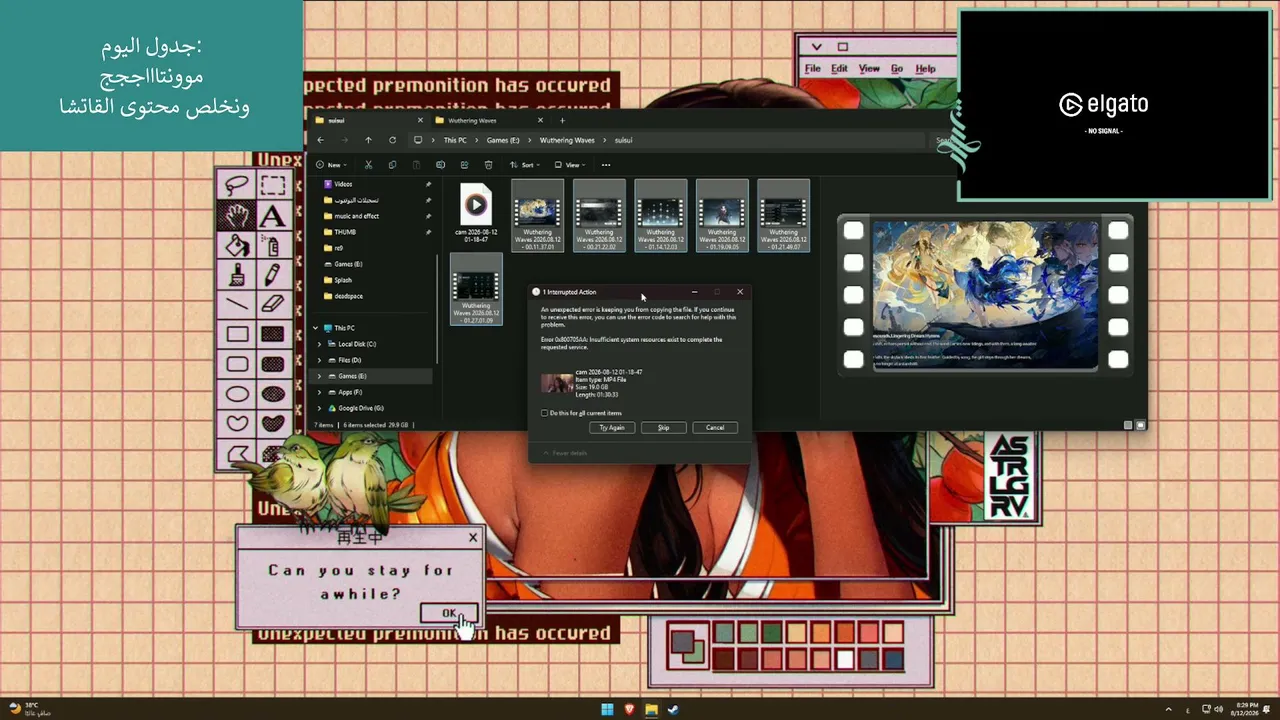Viewport: 1280px width, 720px height.
Task: Select Wuthering Waves video ending 00.21.22.02
Action: (599, 214)
